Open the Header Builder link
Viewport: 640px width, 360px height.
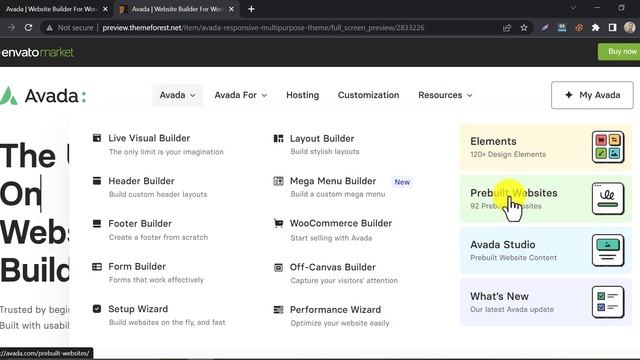coord(141,181)
